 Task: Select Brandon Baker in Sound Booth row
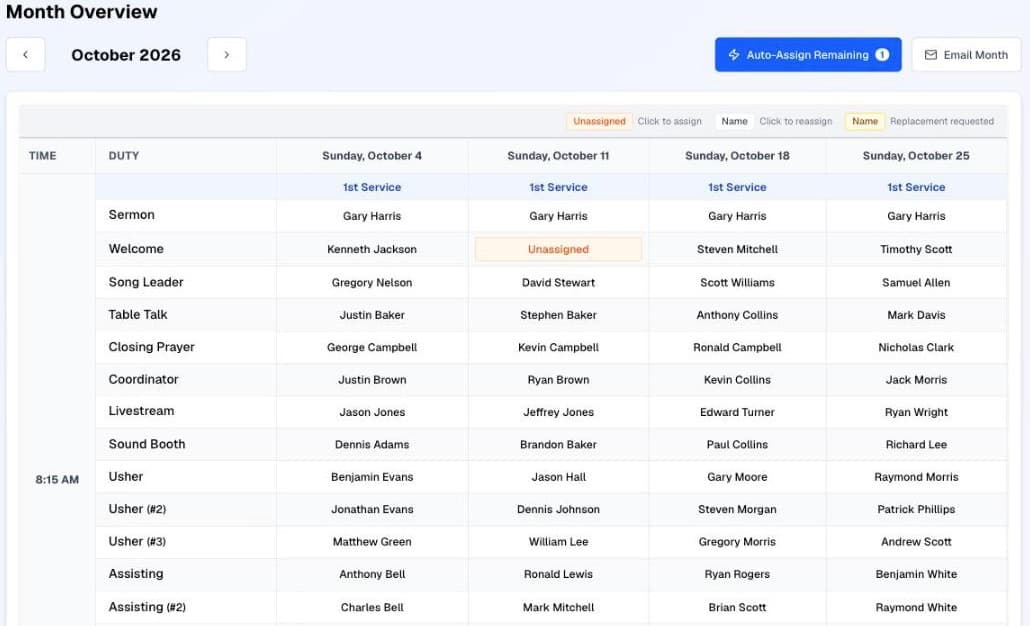click(558, 445)
